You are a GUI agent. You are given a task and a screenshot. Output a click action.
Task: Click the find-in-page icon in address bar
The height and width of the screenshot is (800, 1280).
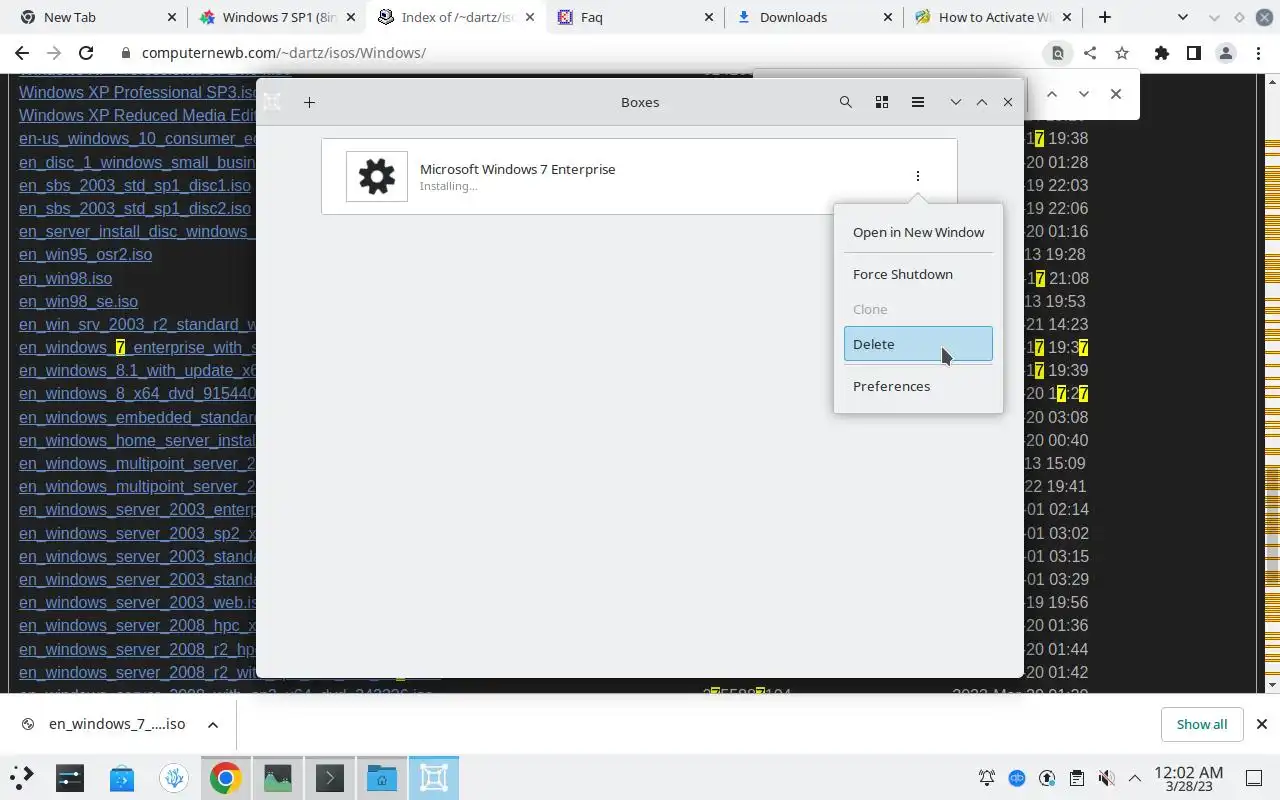click(1057, 53)
